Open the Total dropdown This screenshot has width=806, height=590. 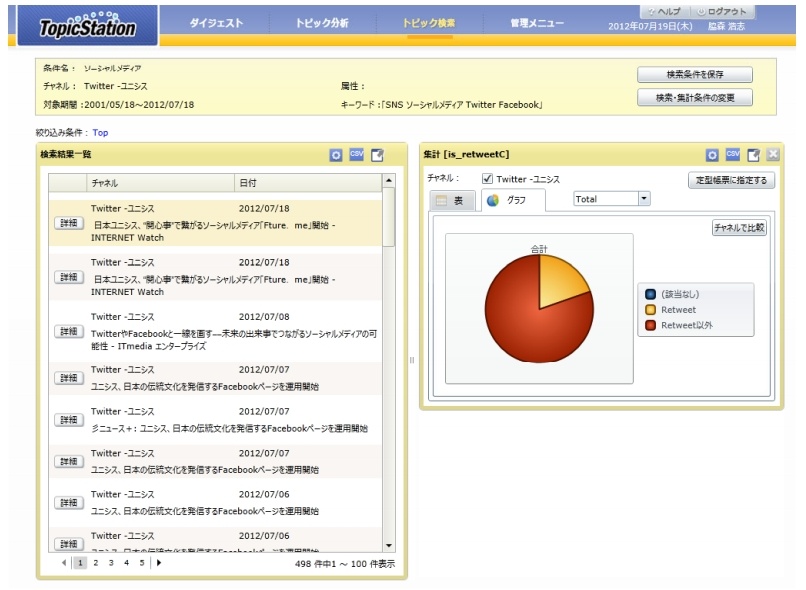pos(644,198)
